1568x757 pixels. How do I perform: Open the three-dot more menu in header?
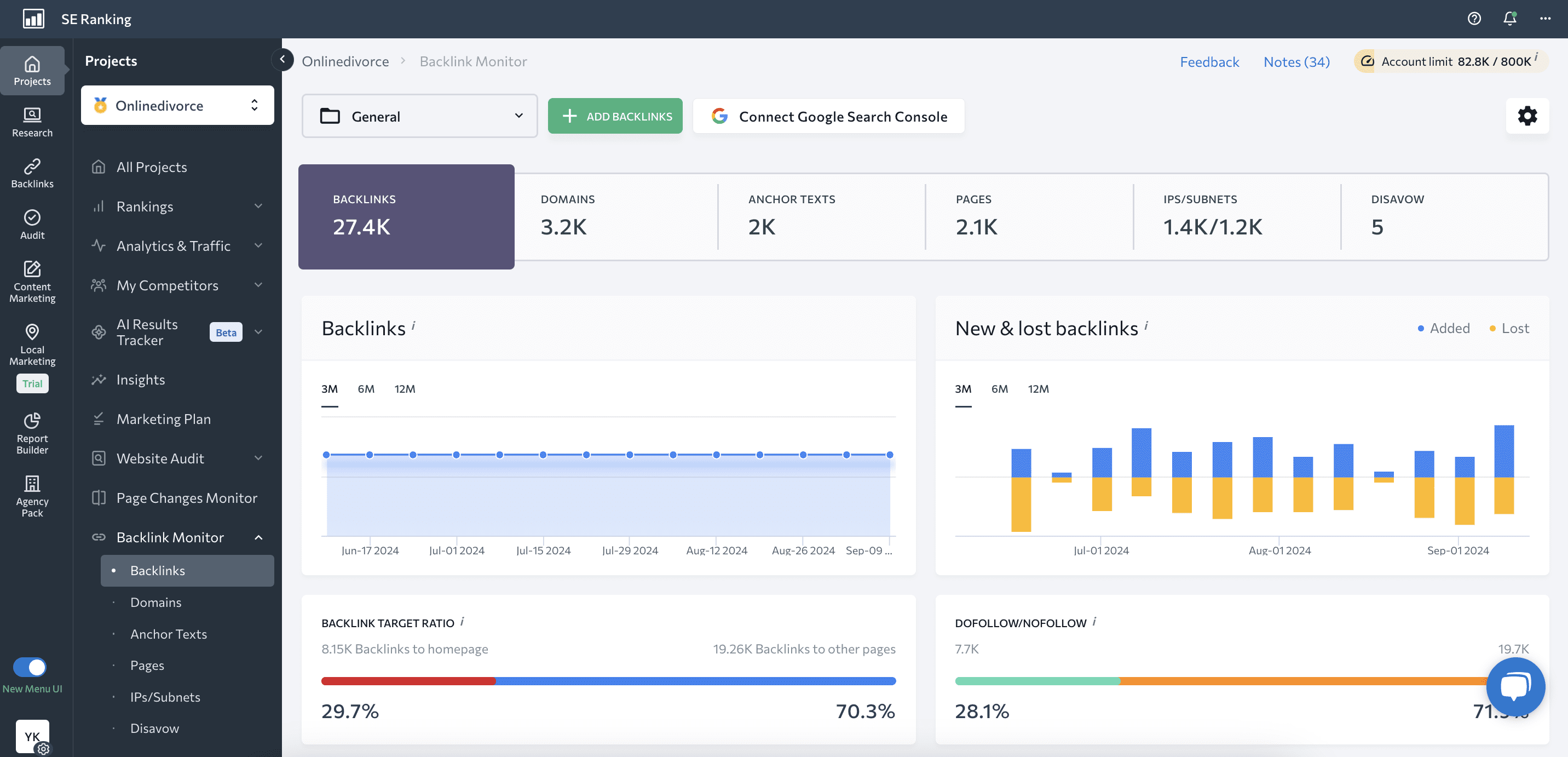pos(1545,19)
